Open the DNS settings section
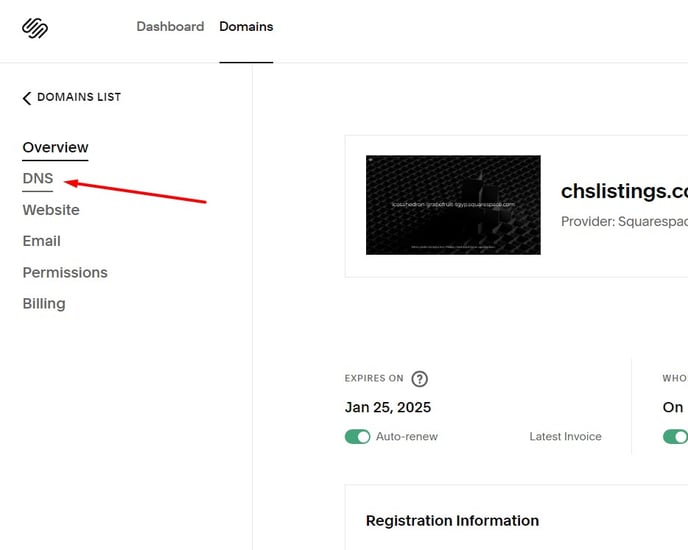Viewport: 688px width, 550px height. (38, 178)
